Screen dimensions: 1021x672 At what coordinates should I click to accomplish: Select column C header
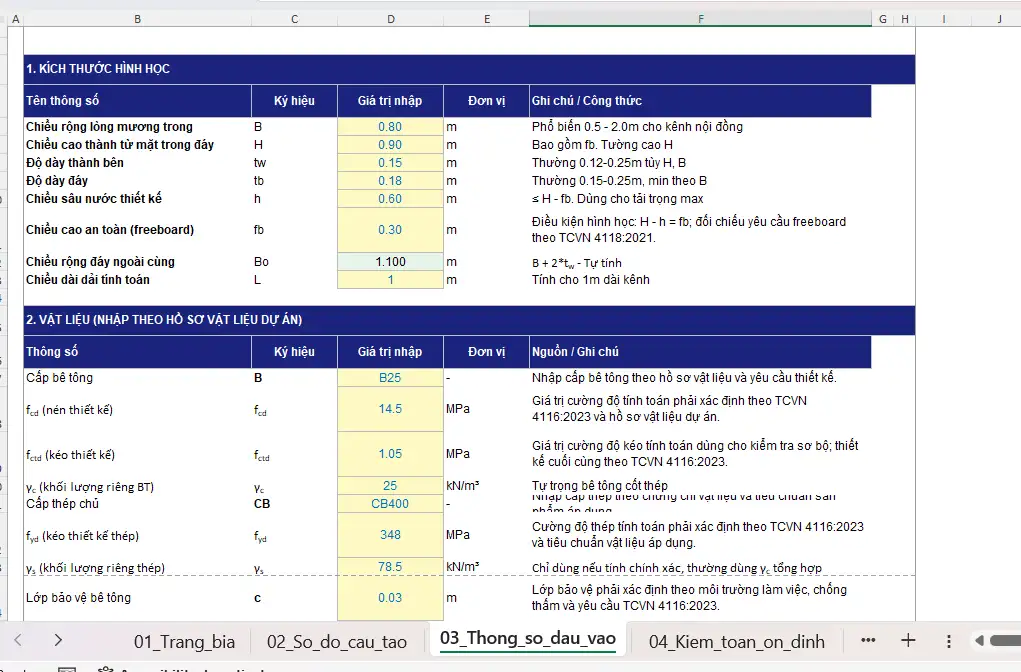[294, 20]
